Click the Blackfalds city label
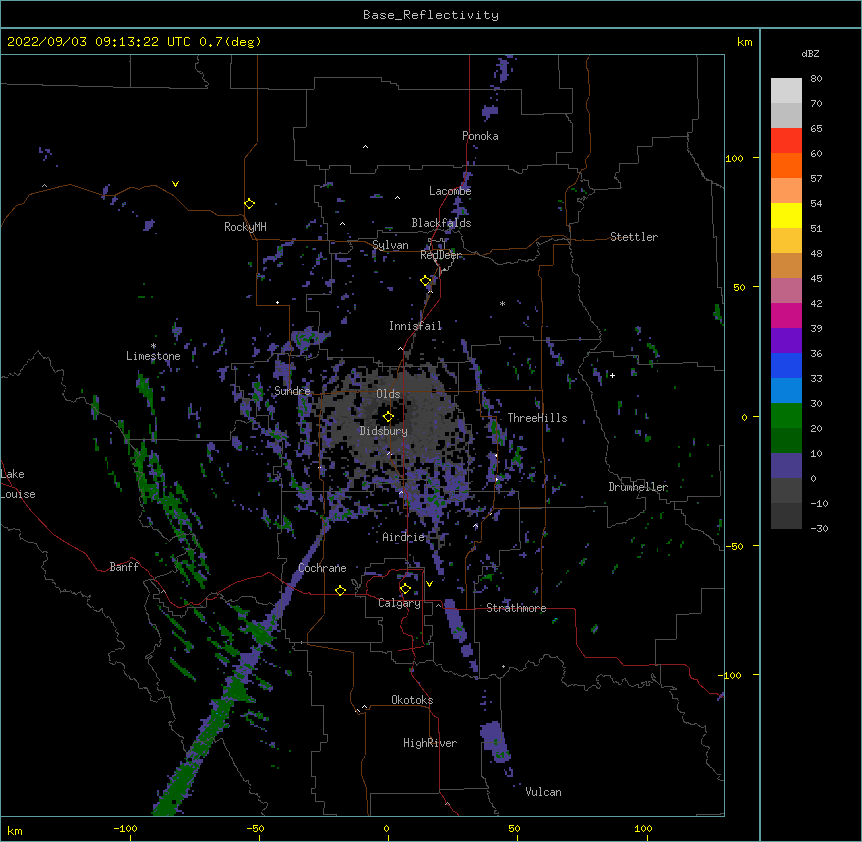Screen dimensions: 862x842 point(441,223)
